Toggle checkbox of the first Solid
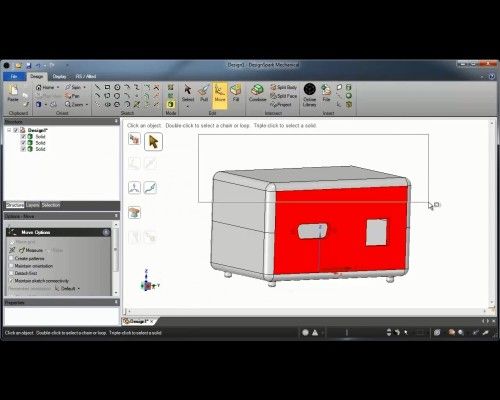Viewport: 500px width, 400px height. click(x=23, y=136)
